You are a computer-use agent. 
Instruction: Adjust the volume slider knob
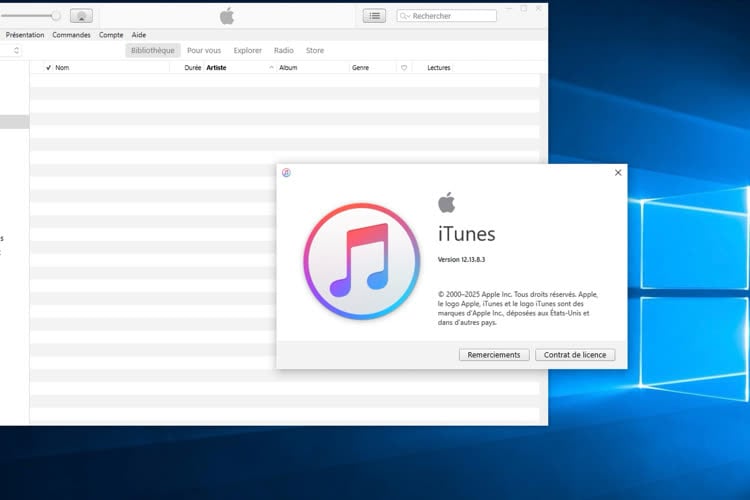(56, 16)
